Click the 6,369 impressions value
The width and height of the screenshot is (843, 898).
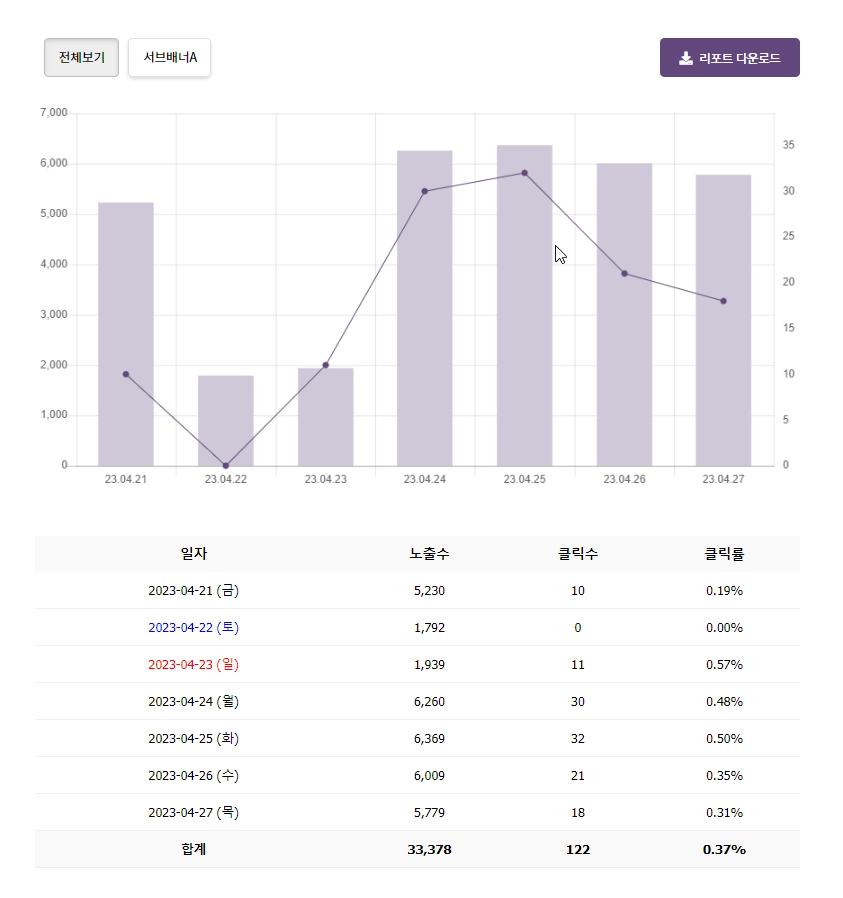(430, 739)
